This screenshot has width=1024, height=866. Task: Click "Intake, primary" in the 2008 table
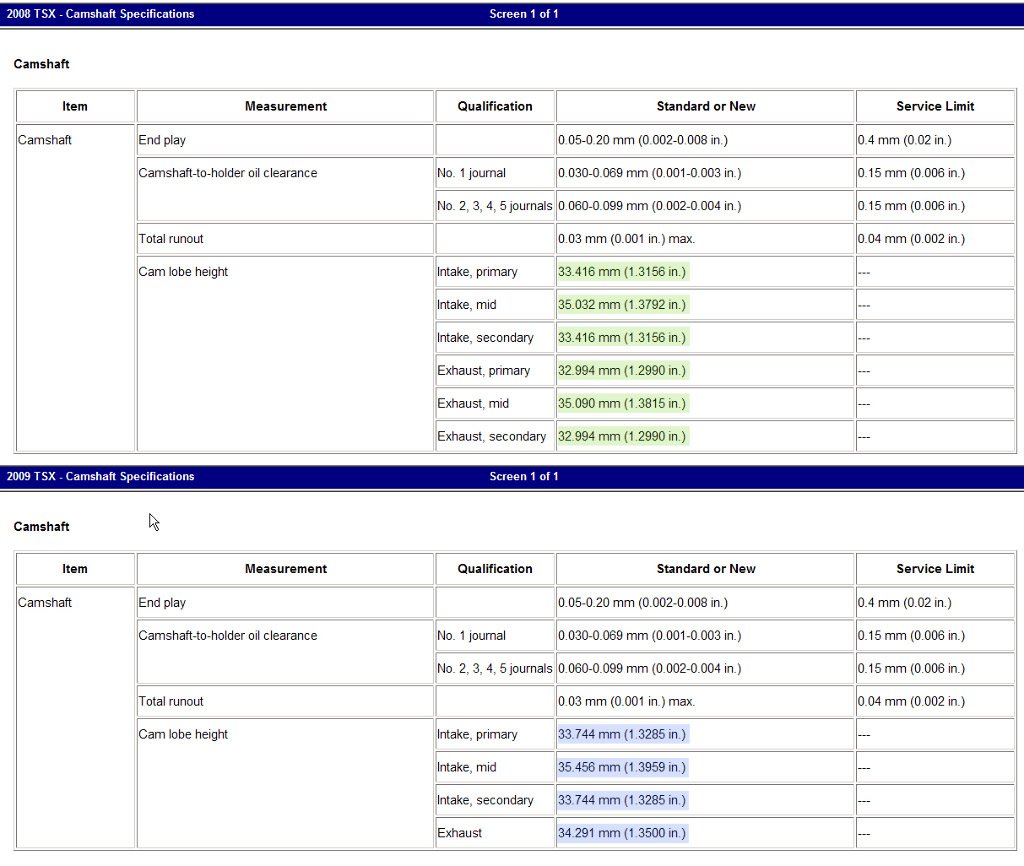[x=477, y=272]
